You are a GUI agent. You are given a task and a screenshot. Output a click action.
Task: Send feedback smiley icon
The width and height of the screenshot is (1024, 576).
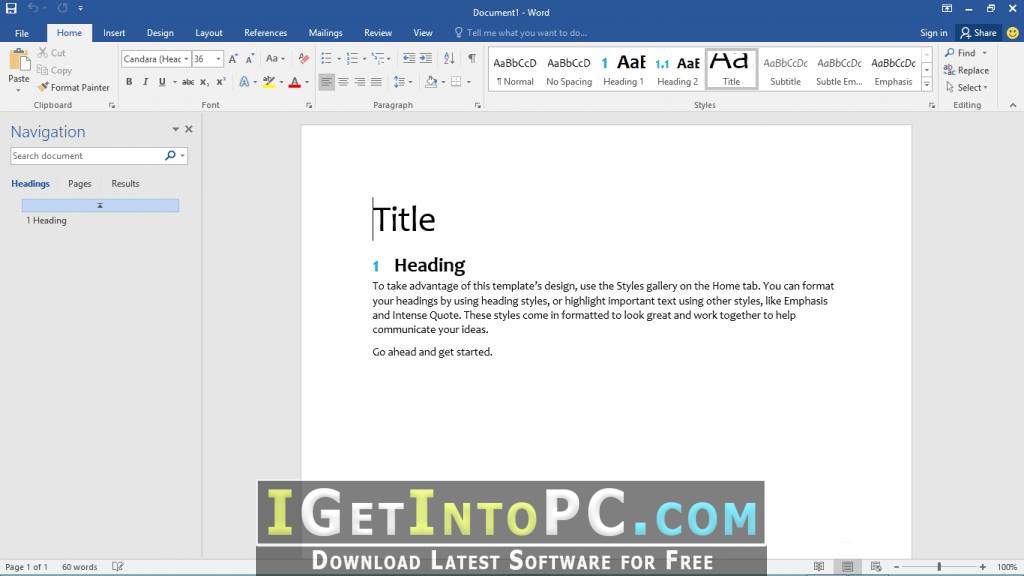pyautogui.click(x=1012, y=33)
